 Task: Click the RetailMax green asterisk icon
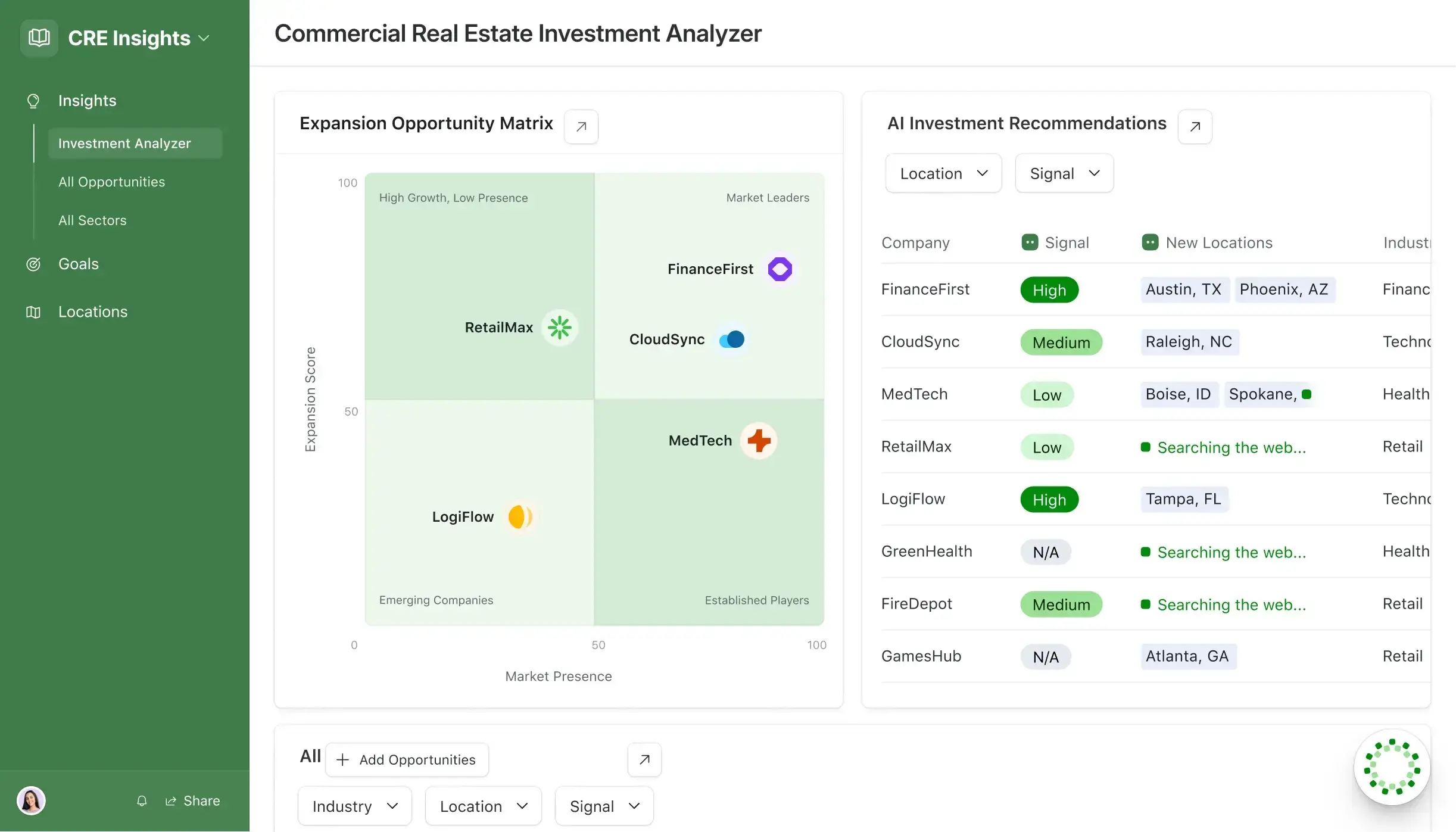click(560, 328)
